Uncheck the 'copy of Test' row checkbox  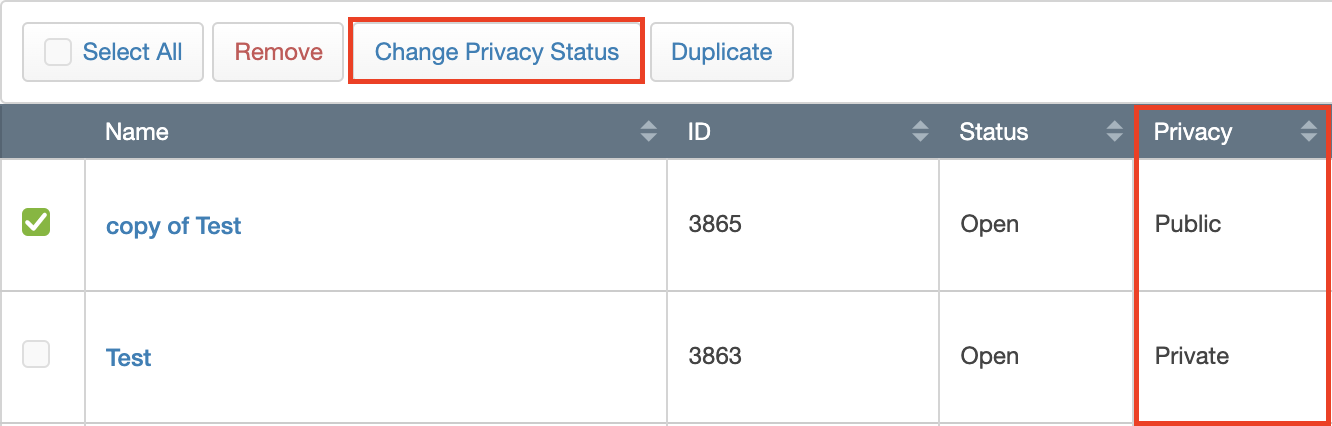tap(36, 223)
